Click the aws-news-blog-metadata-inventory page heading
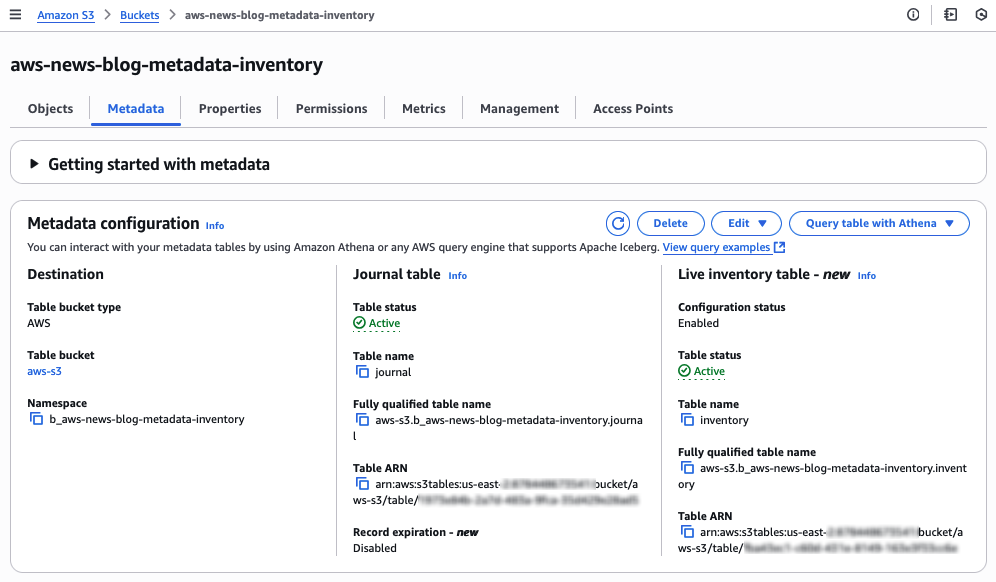The height and width of the screenshot is (582, 996). (x=166, y=64)
